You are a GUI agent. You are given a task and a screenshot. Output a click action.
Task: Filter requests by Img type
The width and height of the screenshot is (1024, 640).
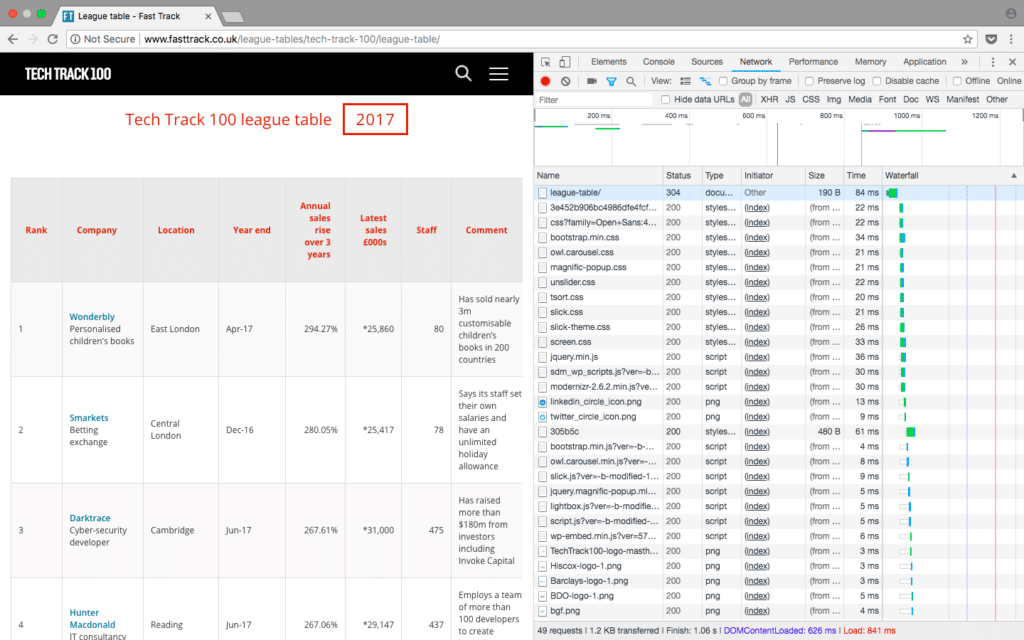pyautogui.click(x=833, y=99)
